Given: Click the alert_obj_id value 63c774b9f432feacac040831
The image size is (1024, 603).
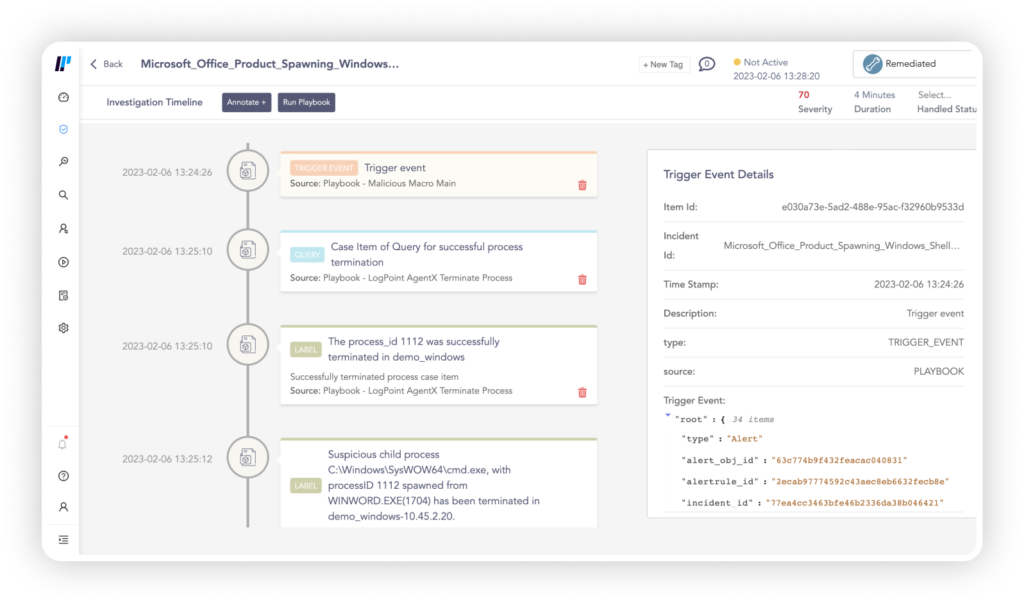Looking at the screenshot, I should (839, 461).
